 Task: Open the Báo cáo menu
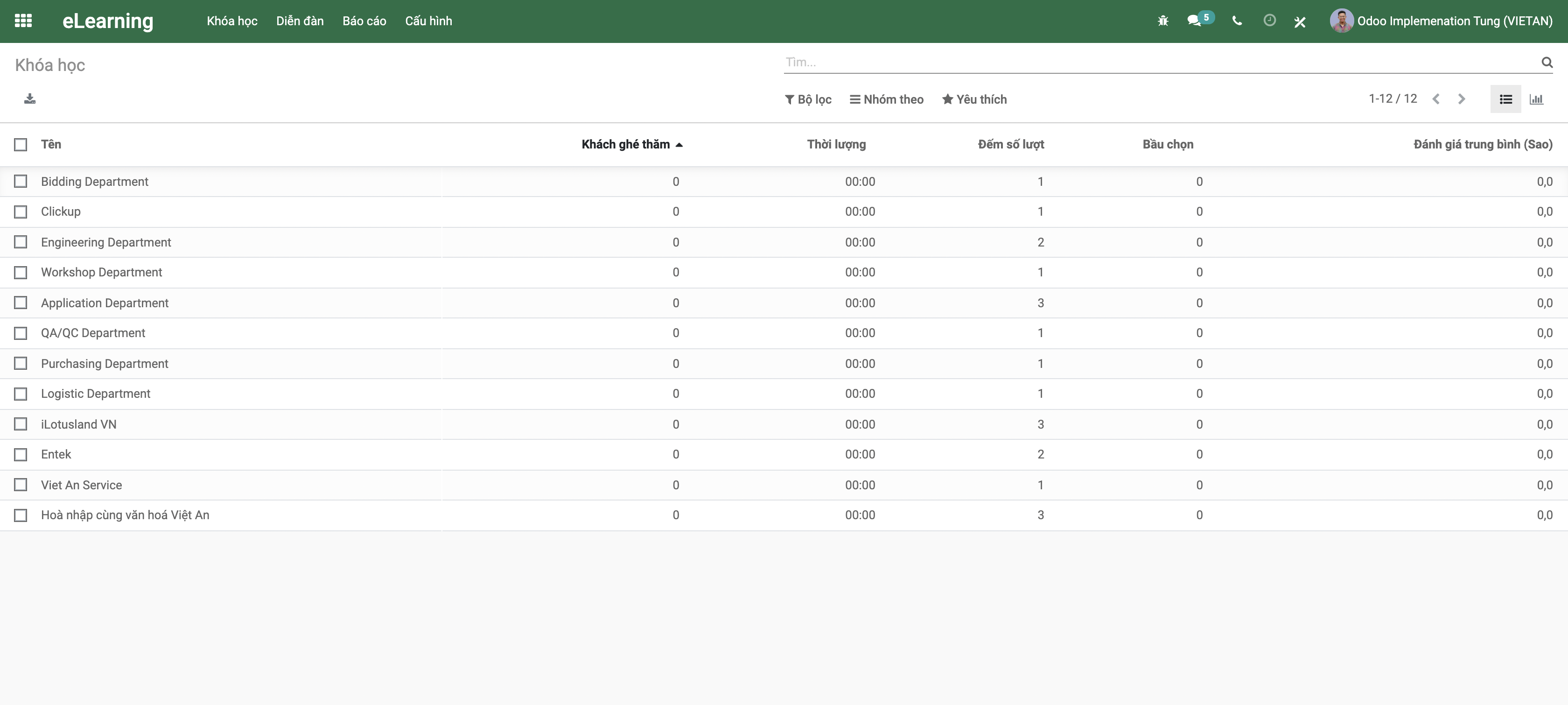[364, 21]
